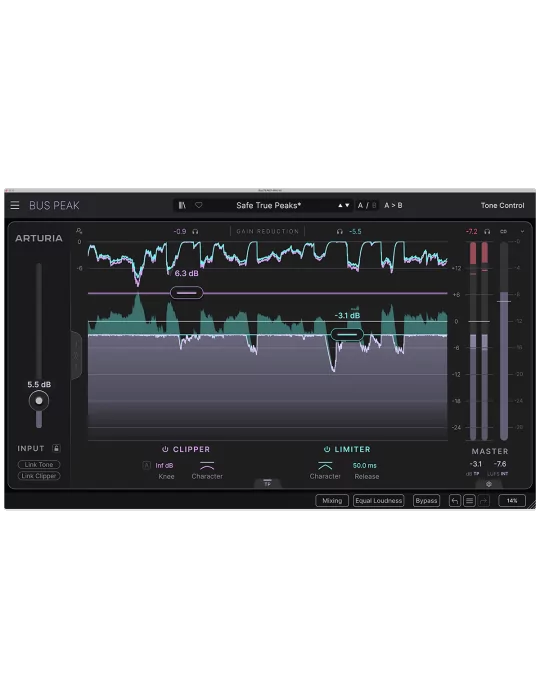The image size is (540, 700).
Task: Click the 50.0 ms release value
Action: click(x=365, y=466)
